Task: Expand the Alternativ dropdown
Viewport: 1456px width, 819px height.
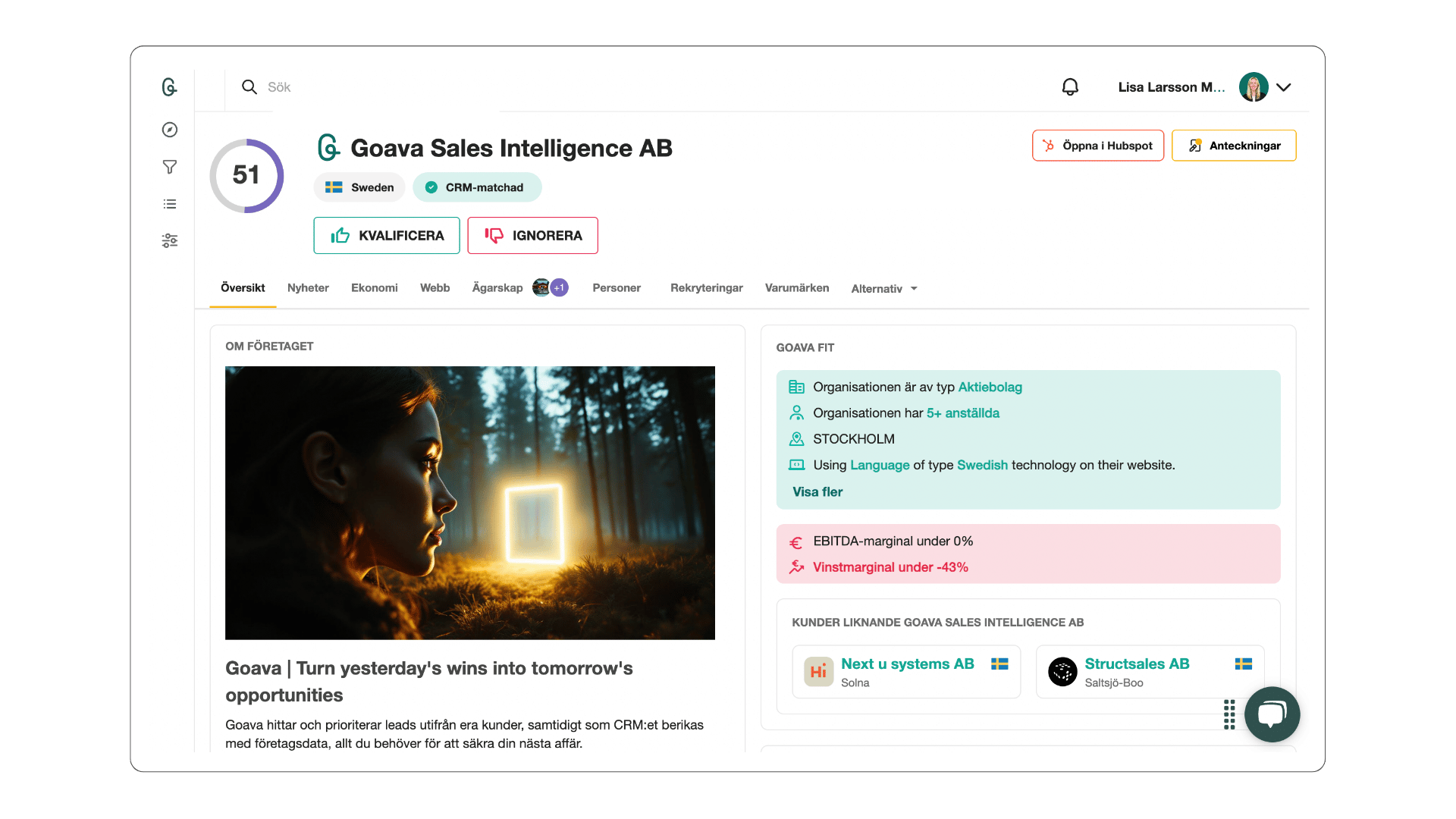Action: pos(884,289)
